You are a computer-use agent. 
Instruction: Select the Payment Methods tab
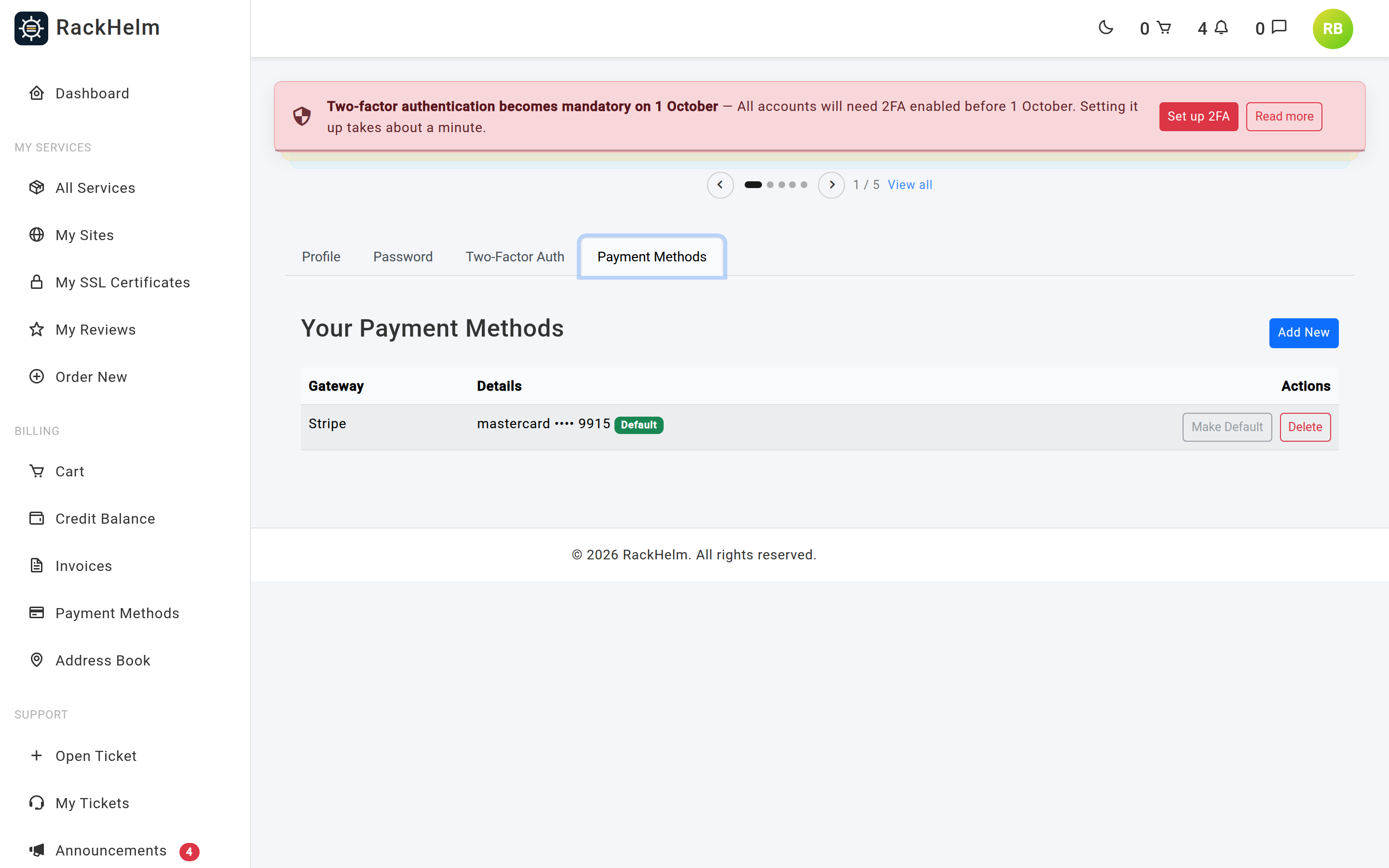pyautogui.click(x=652, y=257)
